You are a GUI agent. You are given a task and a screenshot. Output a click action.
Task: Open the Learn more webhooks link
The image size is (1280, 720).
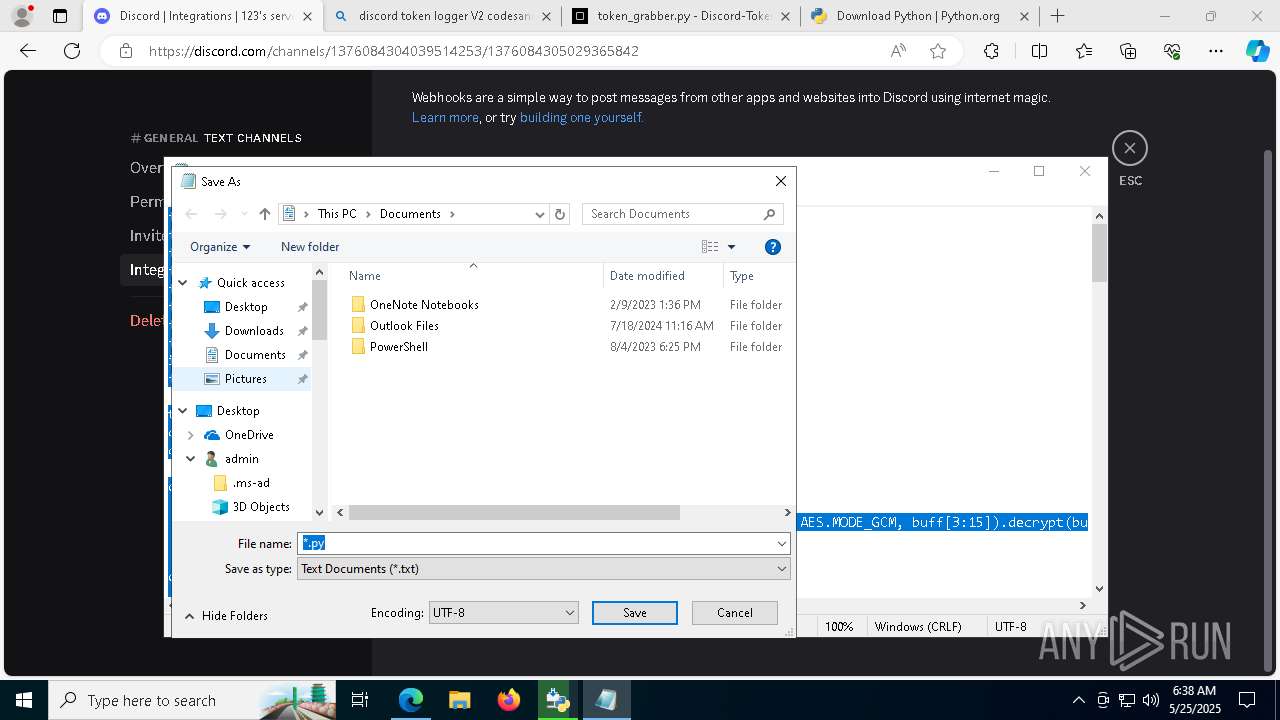click(x=445, y=117)
